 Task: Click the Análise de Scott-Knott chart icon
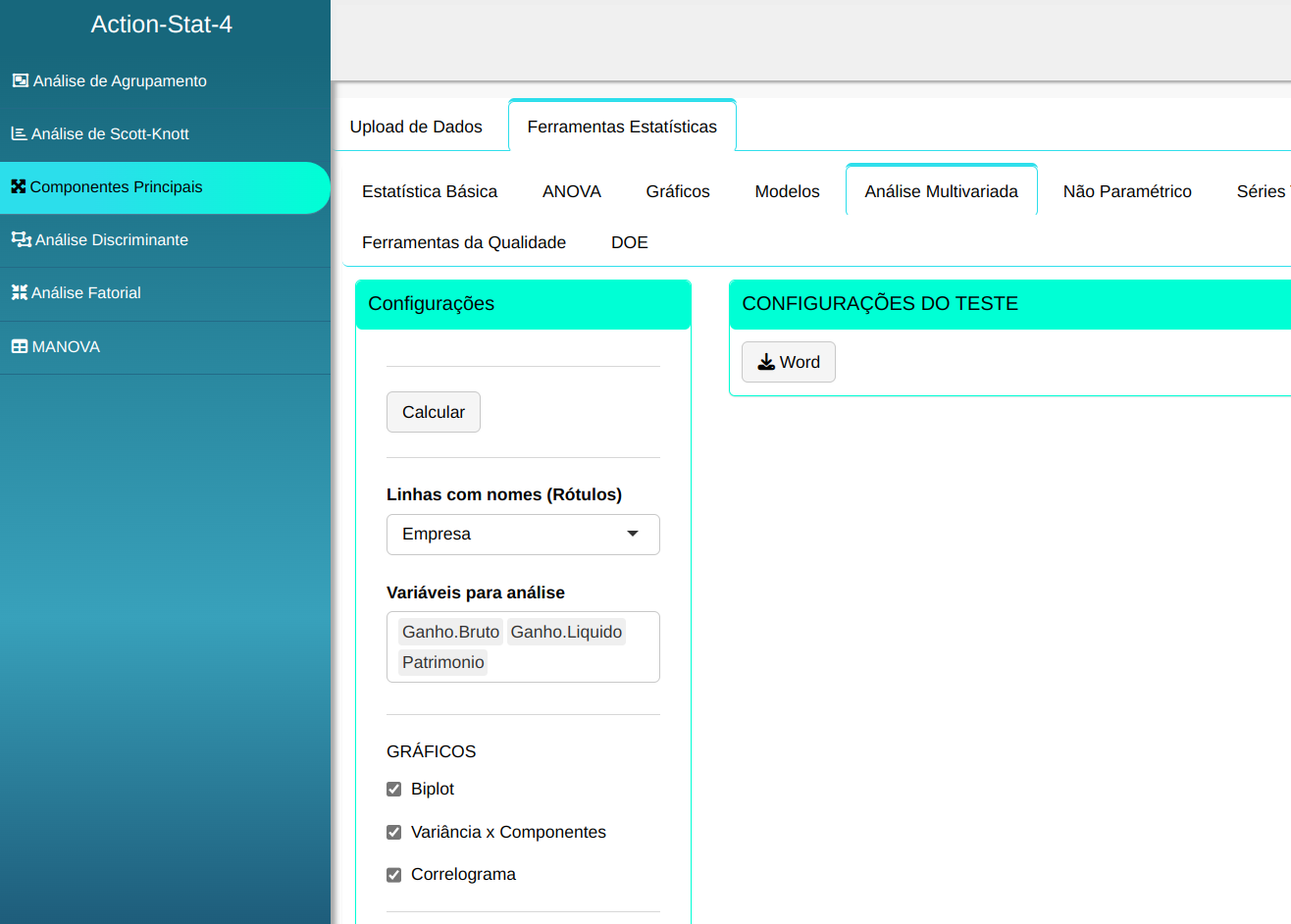click(x=19, y=133)
